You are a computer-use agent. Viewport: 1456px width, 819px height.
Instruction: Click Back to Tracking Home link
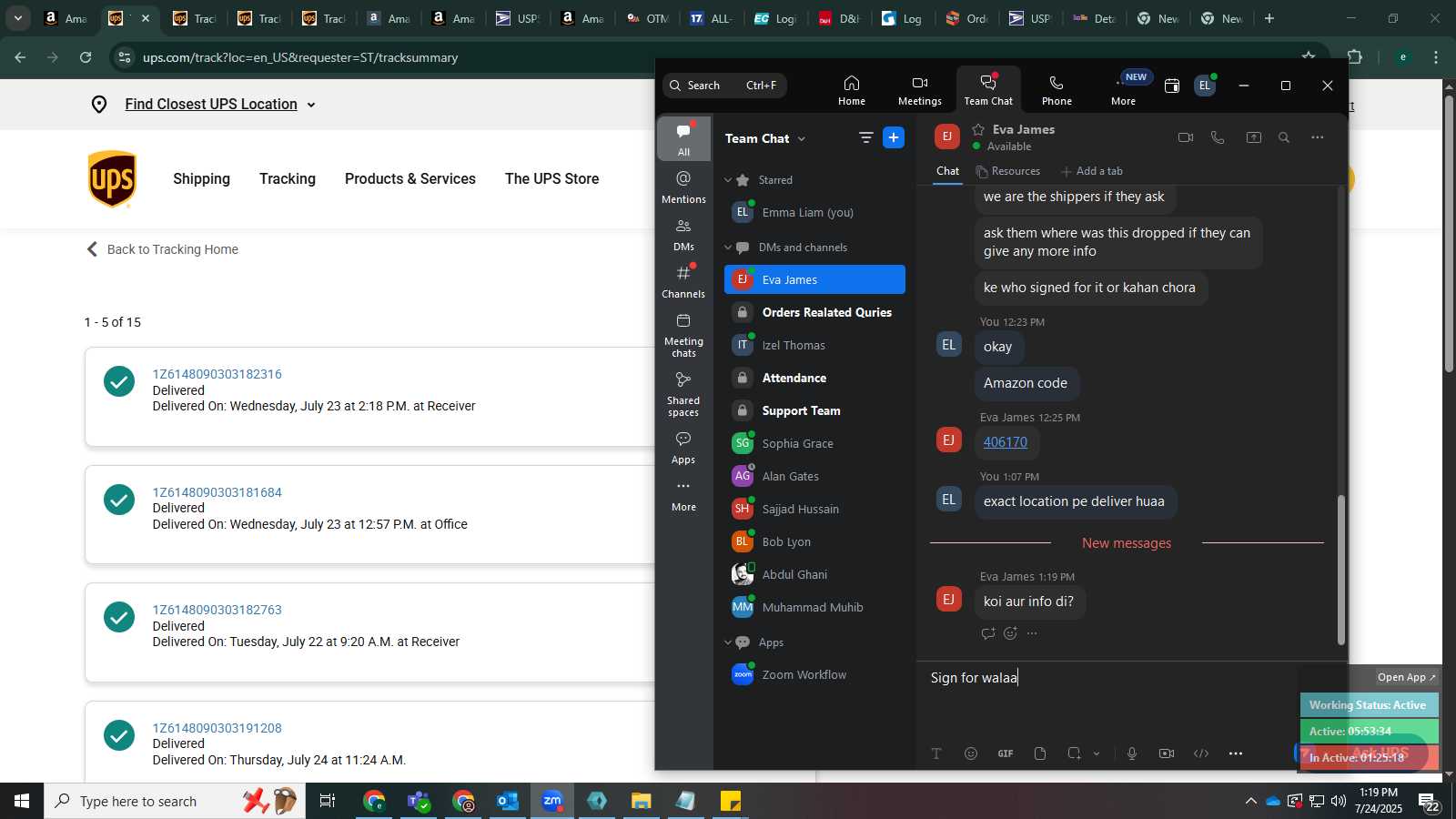[162, 249]
